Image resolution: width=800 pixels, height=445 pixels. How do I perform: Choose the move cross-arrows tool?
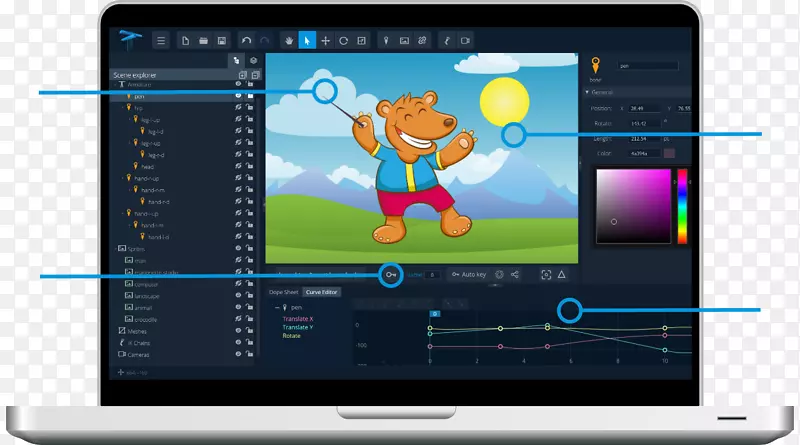click(326, 41)
